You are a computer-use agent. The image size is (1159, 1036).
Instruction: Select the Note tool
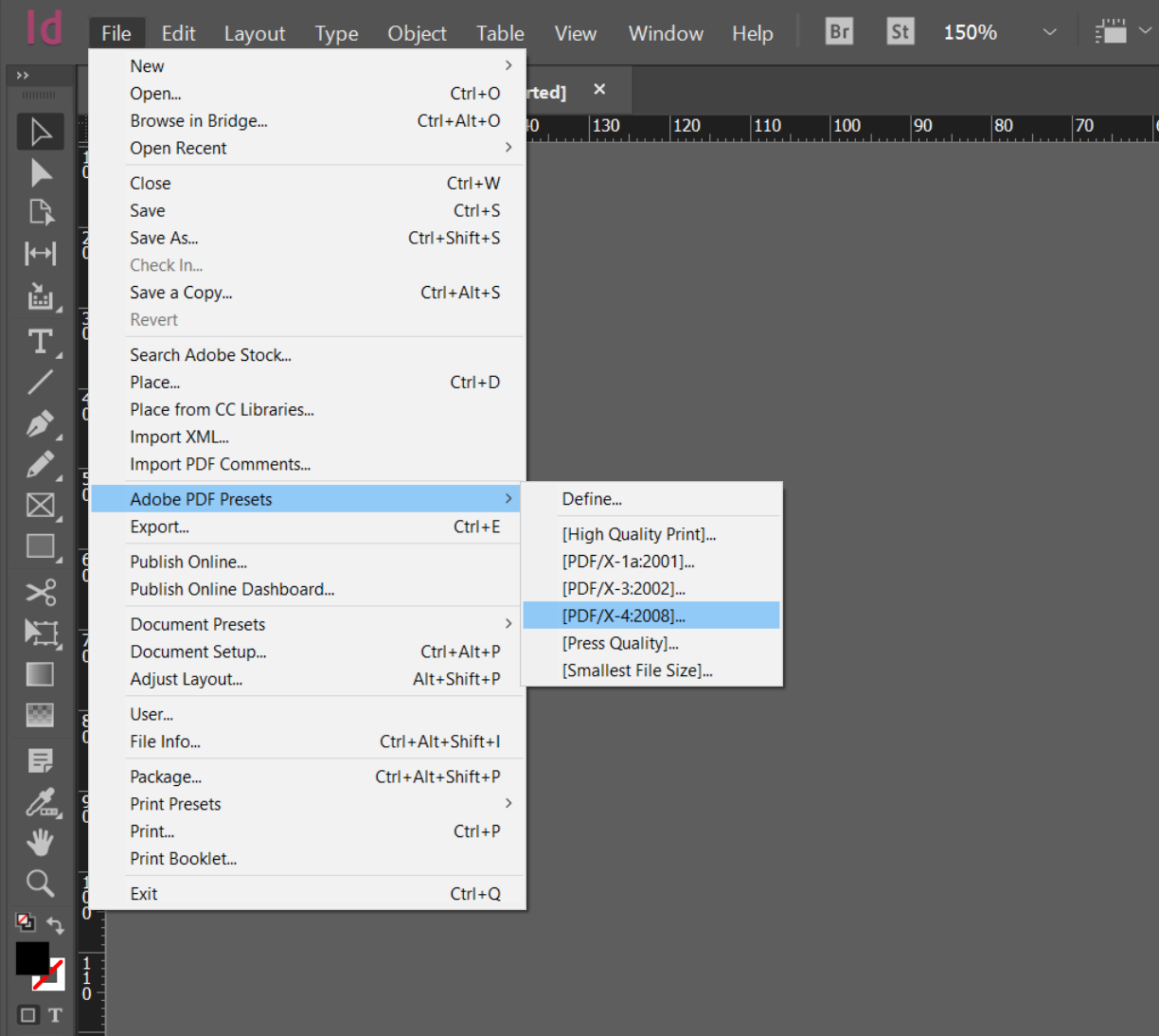coord(40,760)
